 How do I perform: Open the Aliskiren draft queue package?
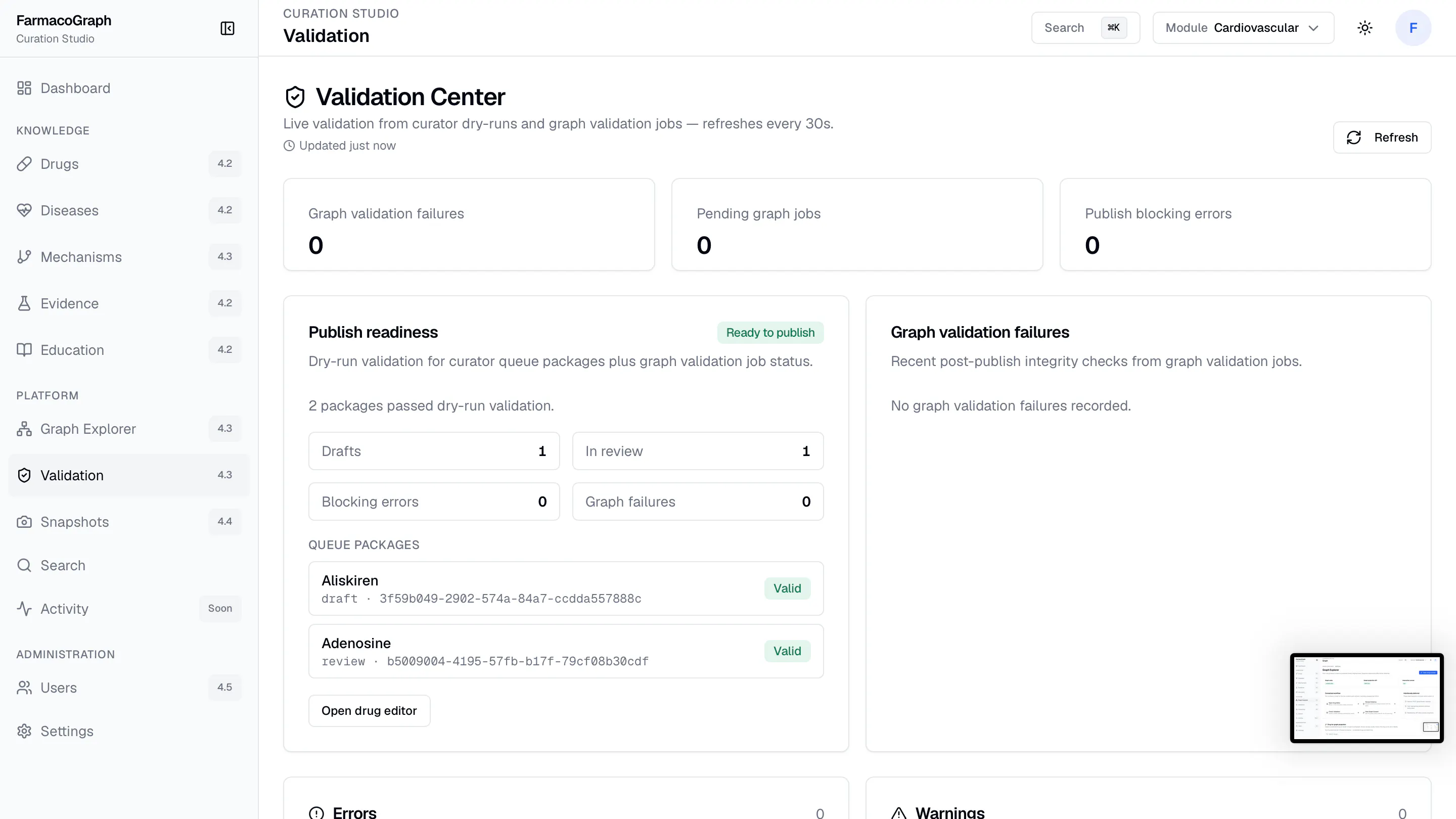click(565, 588)
